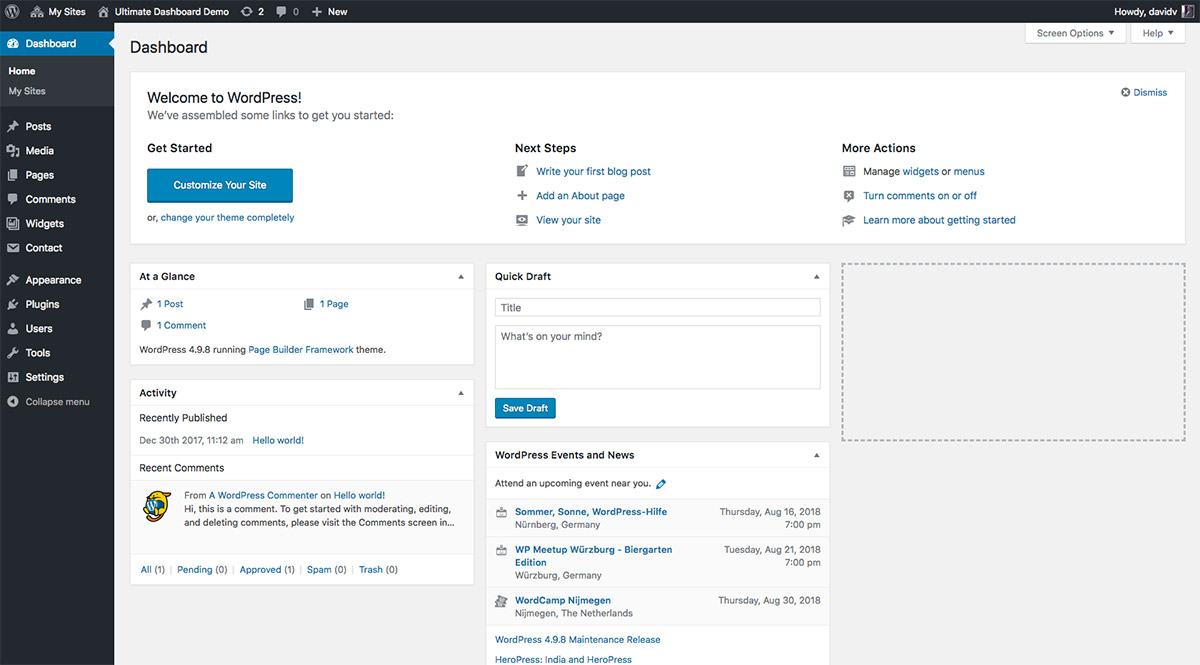Click the Tools wrench icon
The image size is (1200, 665).
point(13,353)
